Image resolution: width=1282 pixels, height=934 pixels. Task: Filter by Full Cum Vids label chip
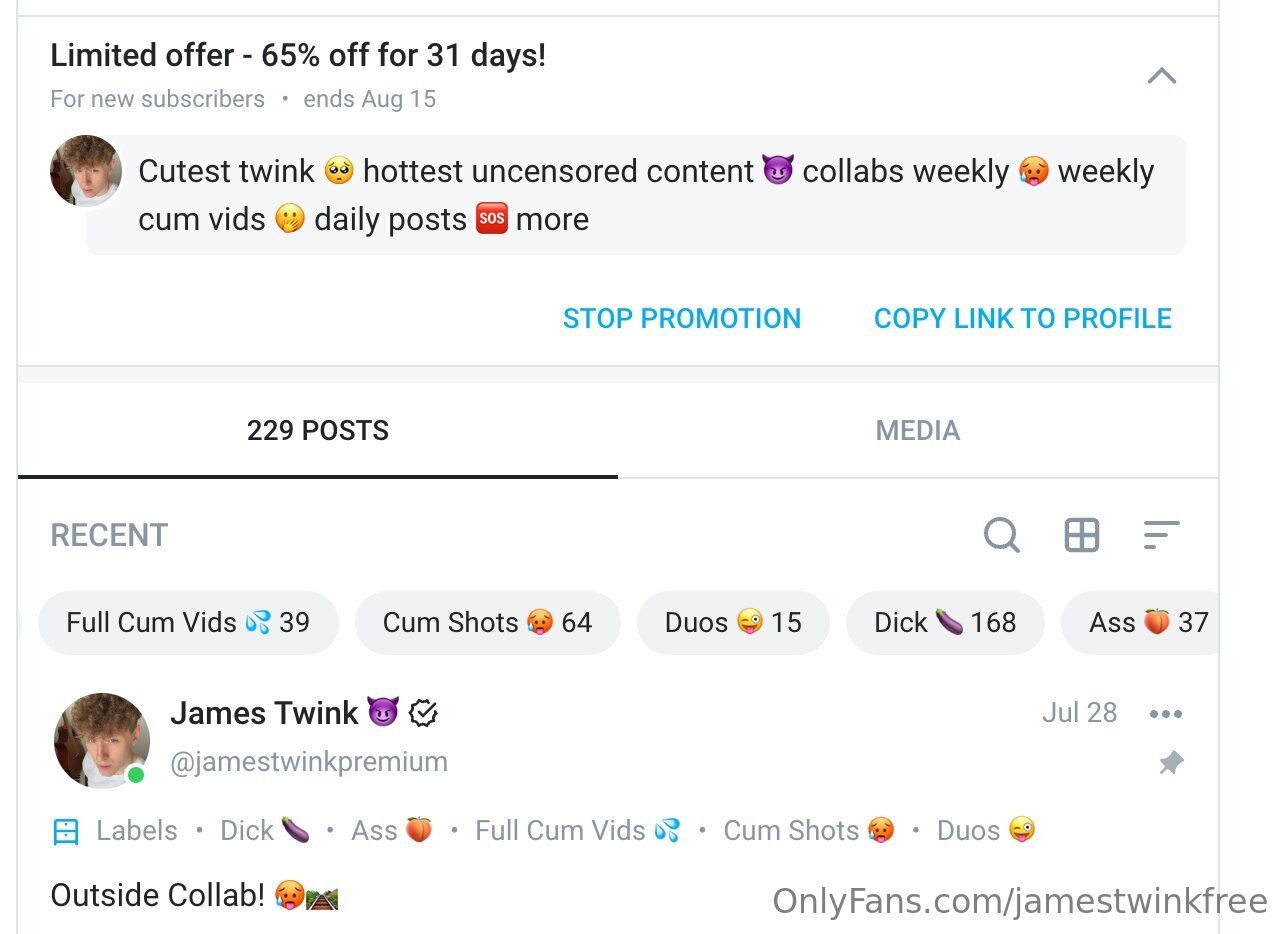click(x=188, y=623)
